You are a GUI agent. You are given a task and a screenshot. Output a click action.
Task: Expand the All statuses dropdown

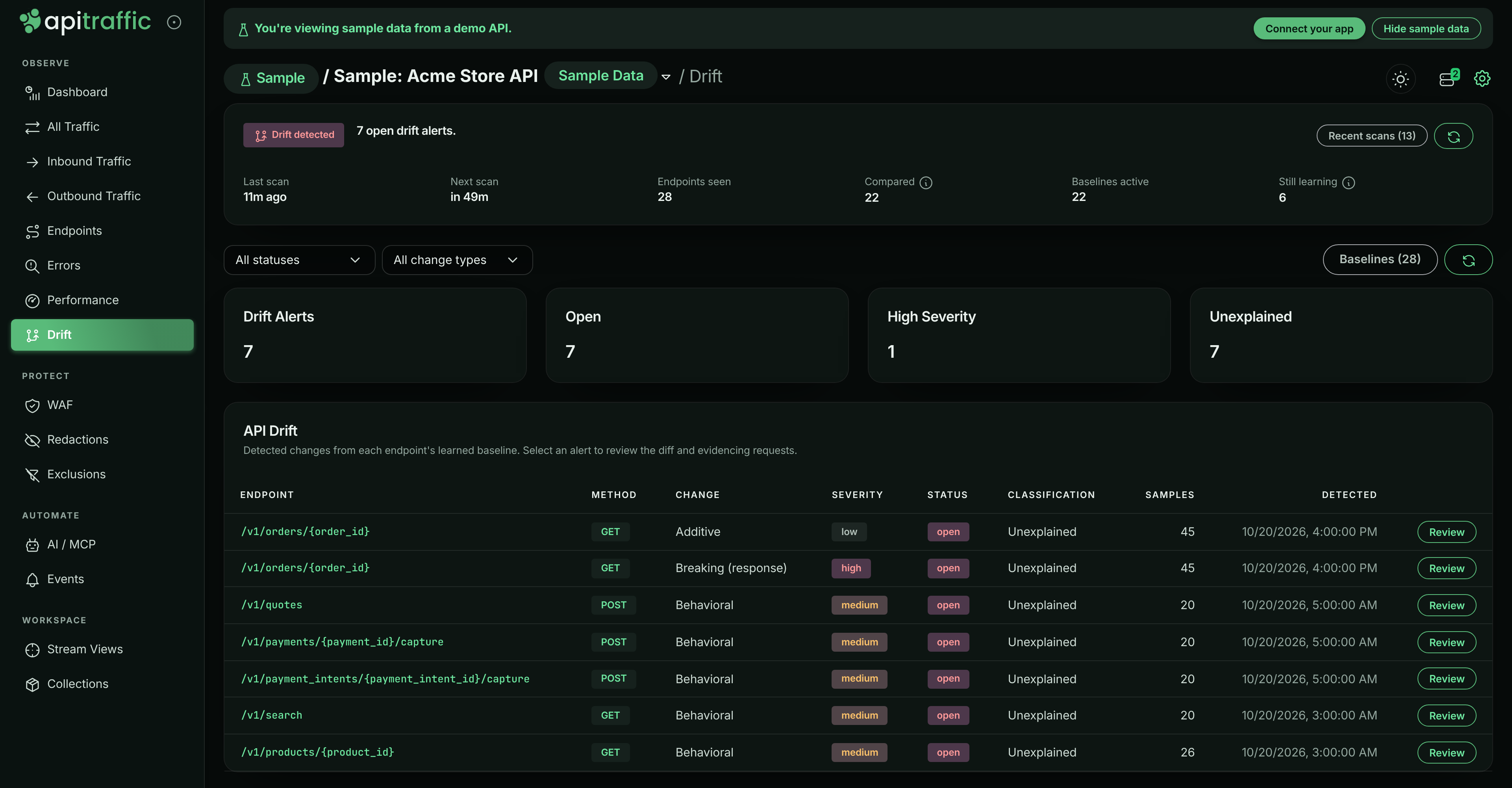click(x=299, y=260)
